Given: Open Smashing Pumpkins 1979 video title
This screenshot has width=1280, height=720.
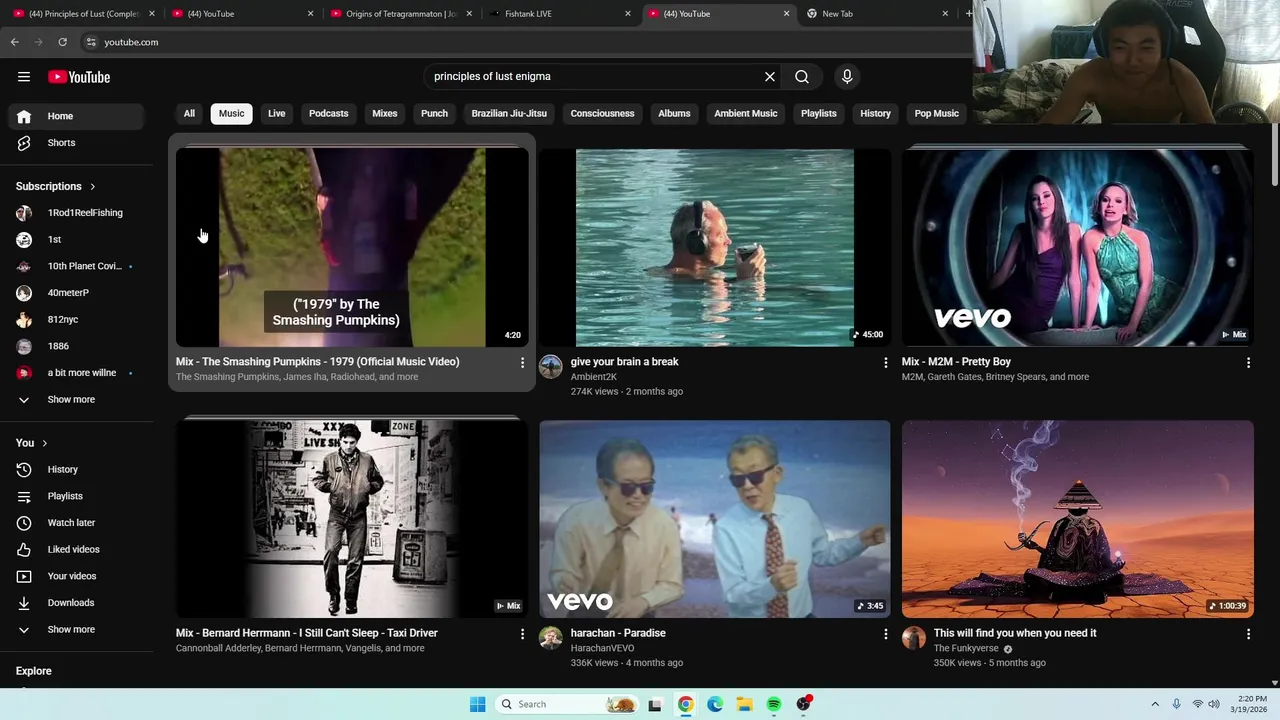Looking at the screenshot, I should click(317, 362).
